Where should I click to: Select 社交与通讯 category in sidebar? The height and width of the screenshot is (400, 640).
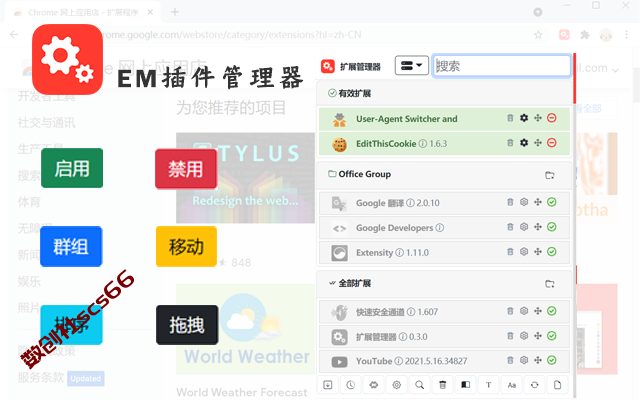[x=47, y=122]
